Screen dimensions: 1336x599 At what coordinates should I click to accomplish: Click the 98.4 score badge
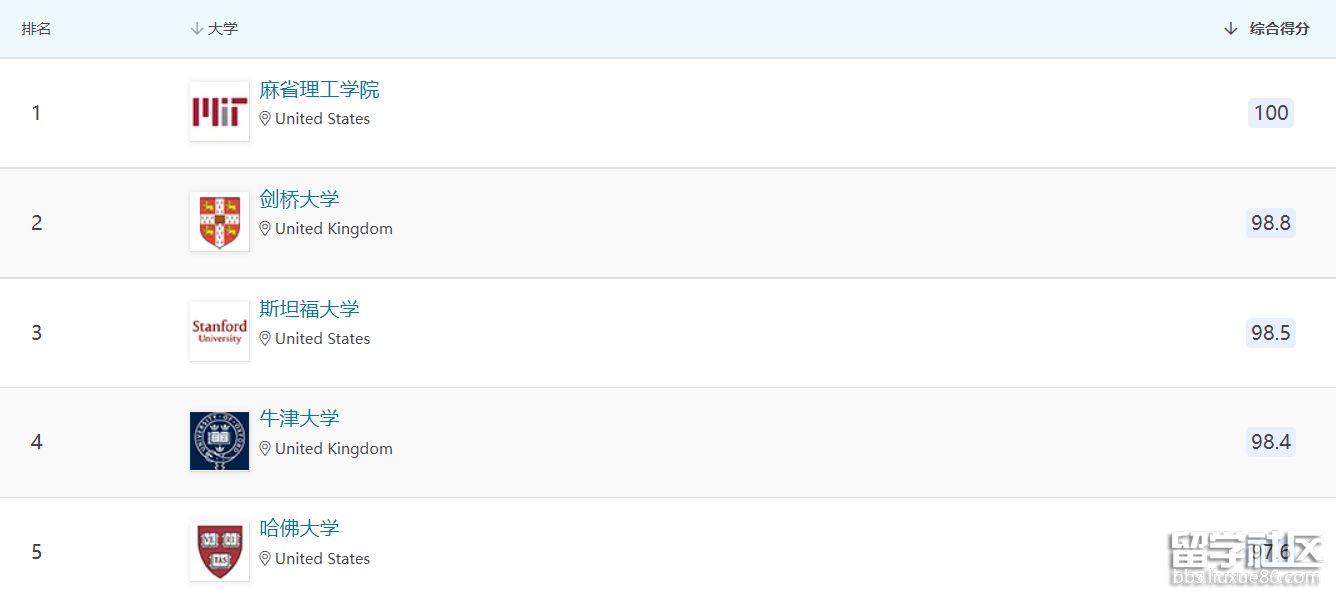point(1270,442)
